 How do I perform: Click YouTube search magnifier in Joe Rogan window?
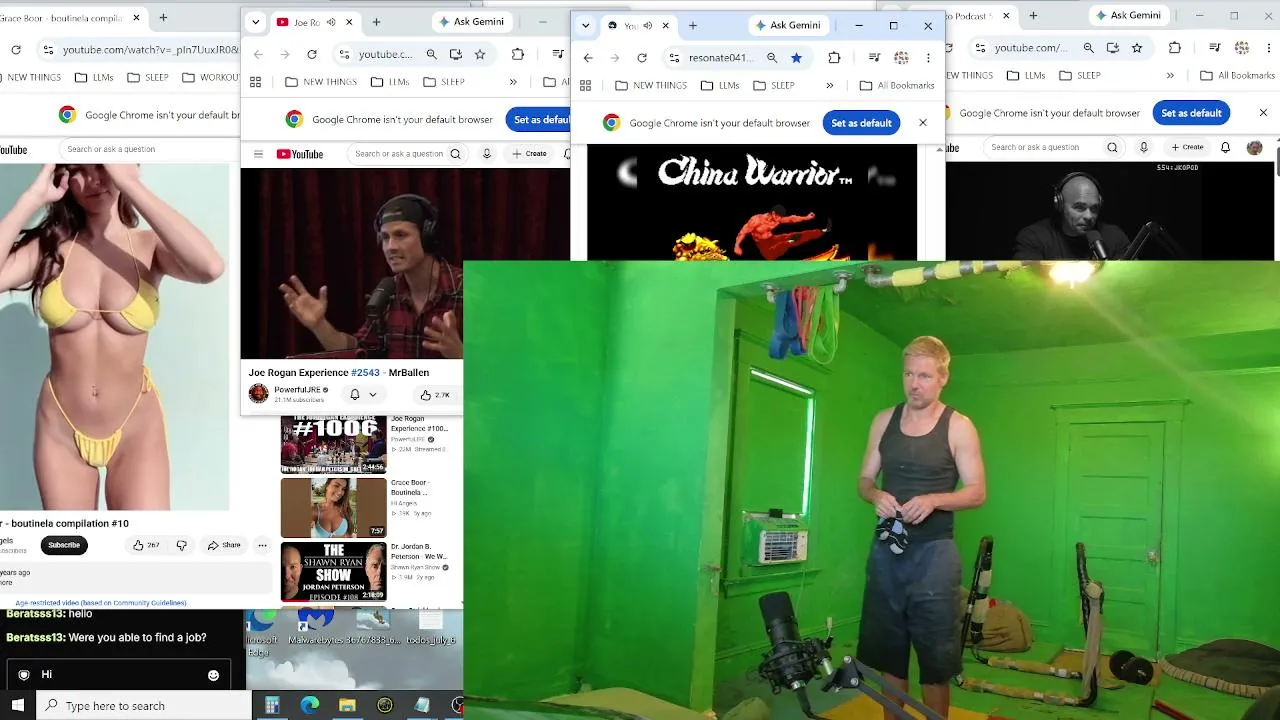point(455,154)
